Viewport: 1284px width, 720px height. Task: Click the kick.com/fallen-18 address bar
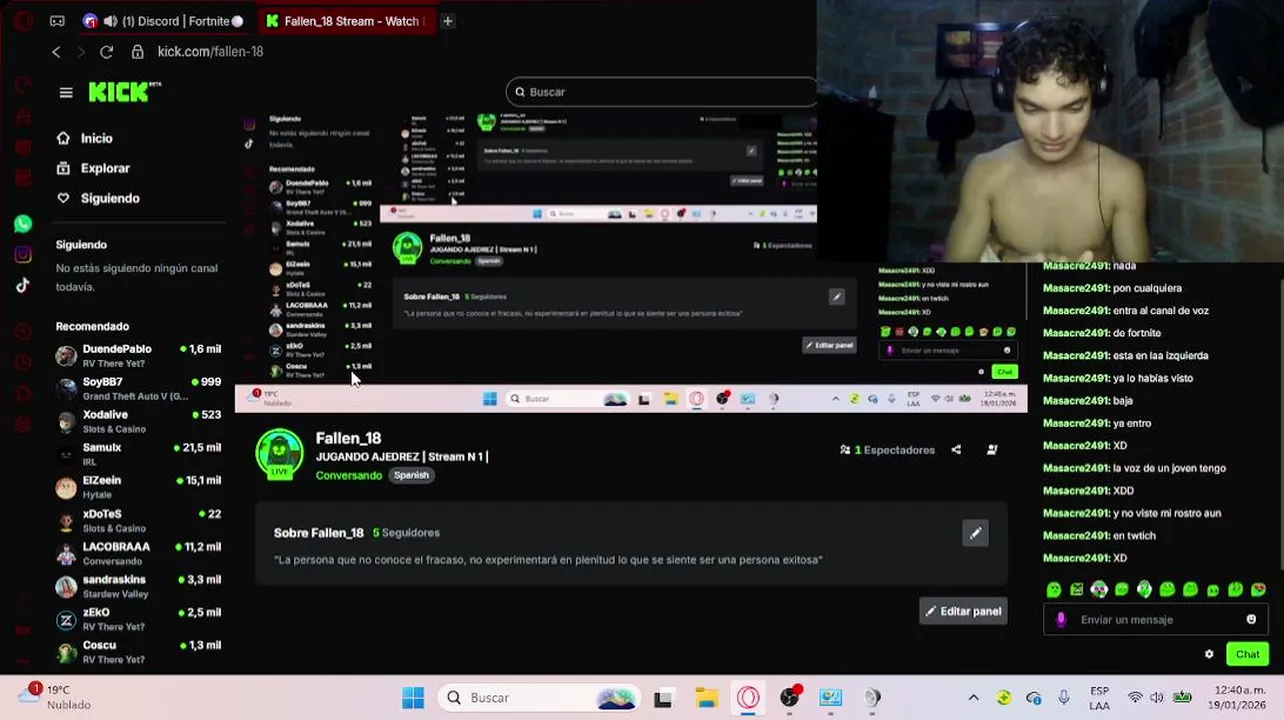click(x=210, y=51)
